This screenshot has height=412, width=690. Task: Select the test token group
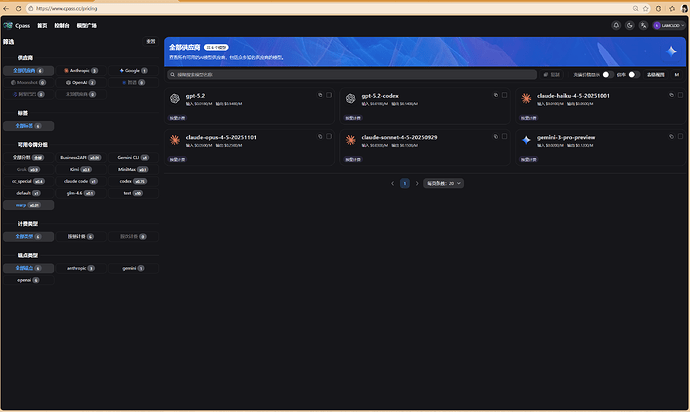click(133, 193)
